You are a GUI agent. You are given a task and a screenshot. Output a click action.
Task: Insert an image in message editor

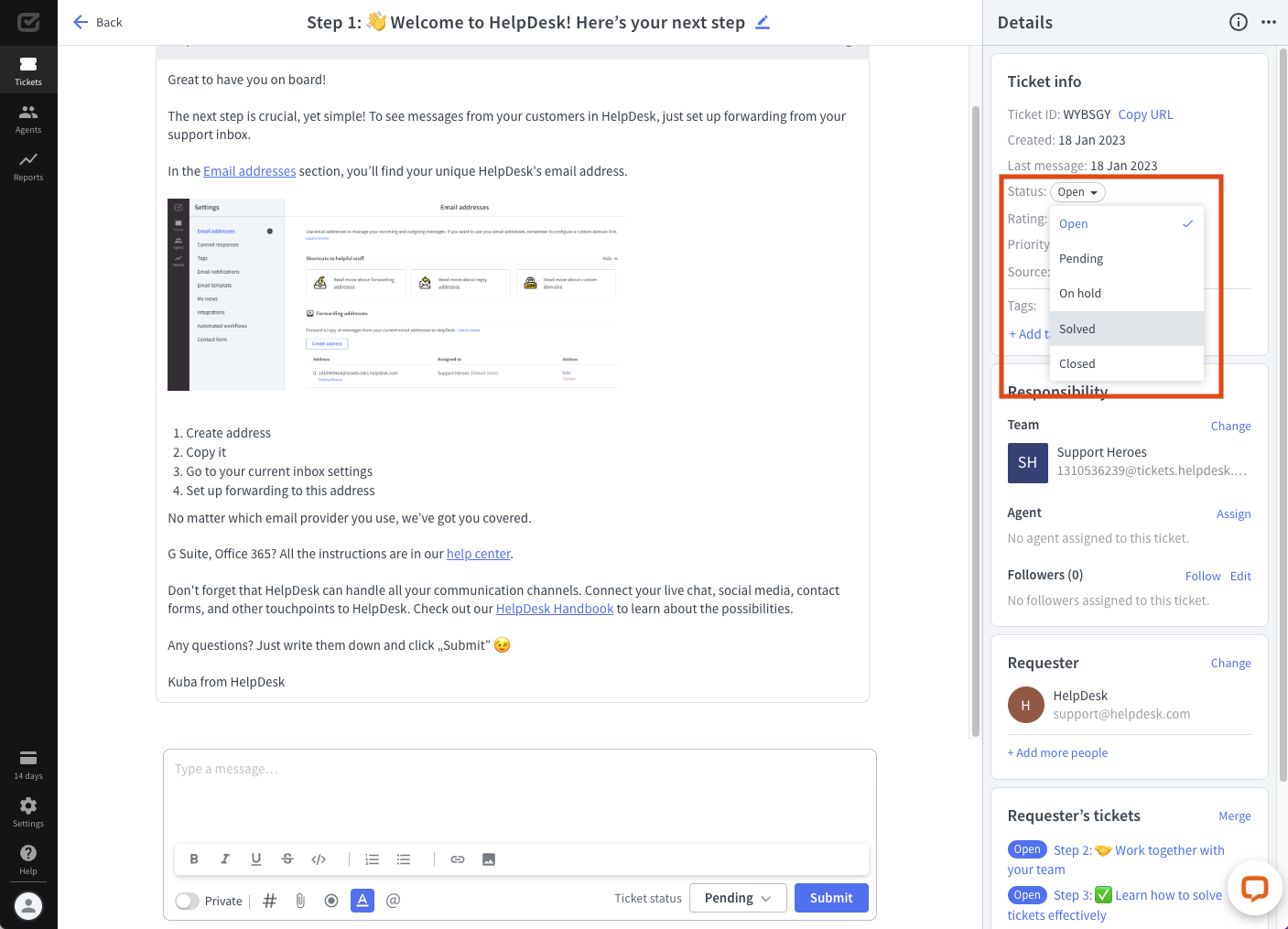[489, 859]
